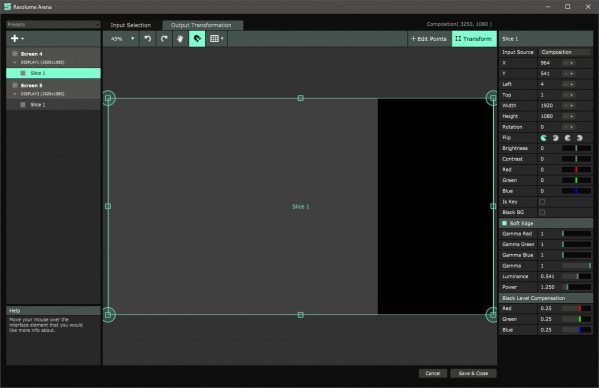This screenshot has width=599, height=388.
Task: Click the bottom edge midpoint handle
Action: 301,315
